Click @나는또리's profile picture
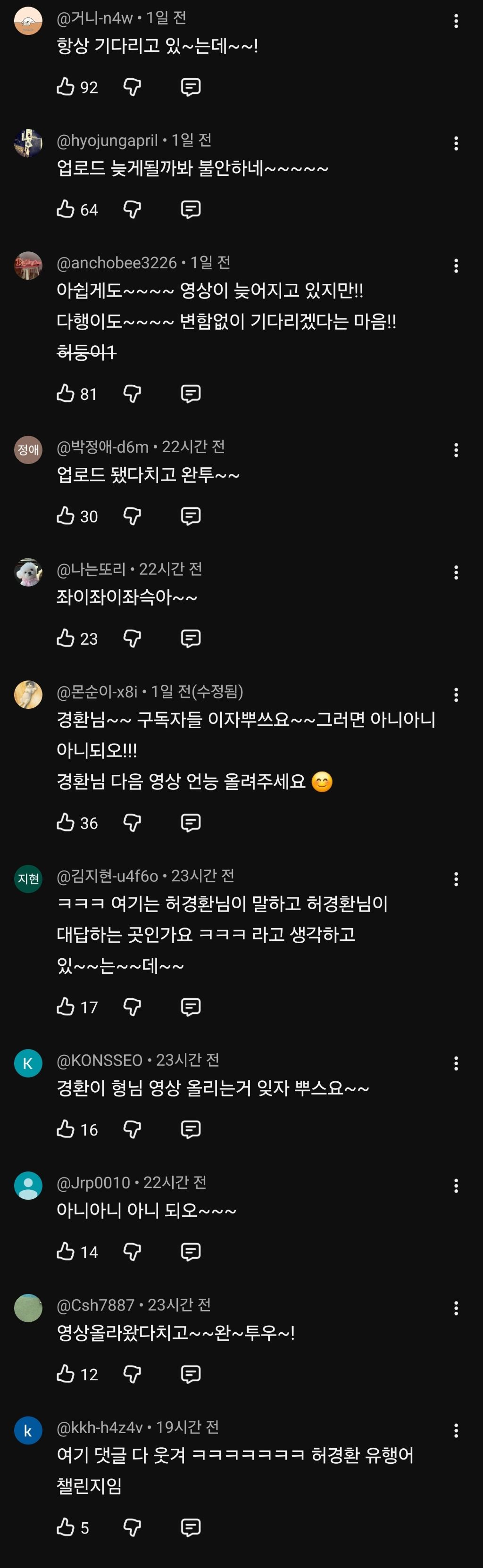This screenshot has width=483, height=1568. 27,572
